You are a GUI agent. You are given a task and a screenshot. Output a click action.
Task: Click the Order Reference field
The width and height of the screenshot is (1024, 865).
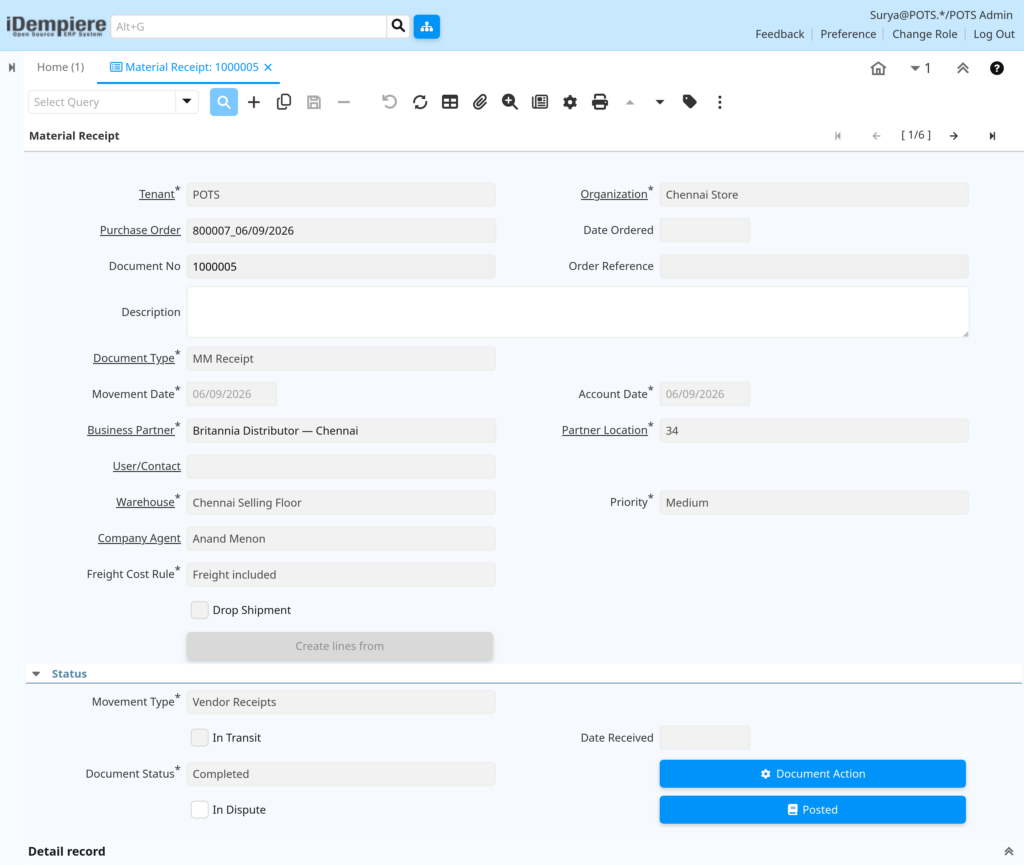[814, 266]
